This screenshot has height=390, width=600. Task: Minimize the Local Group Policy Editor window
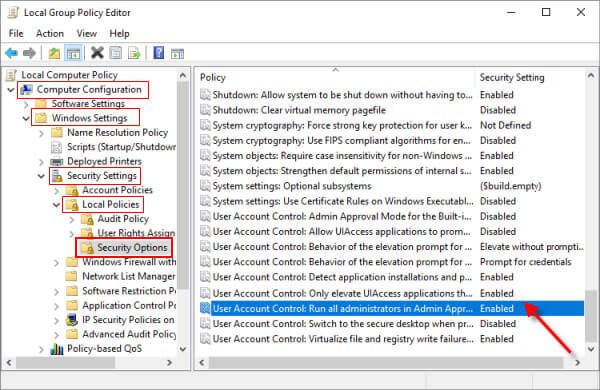pyautogui.click(x=511, y=12)
